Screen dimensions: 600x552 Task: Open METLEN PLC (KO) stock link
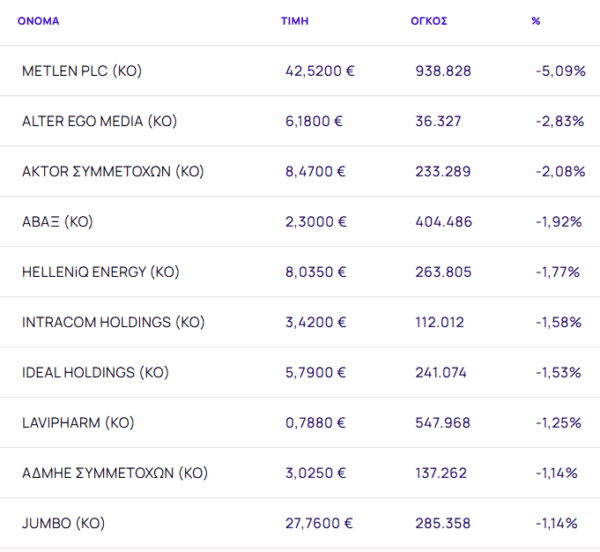[82, 71]
